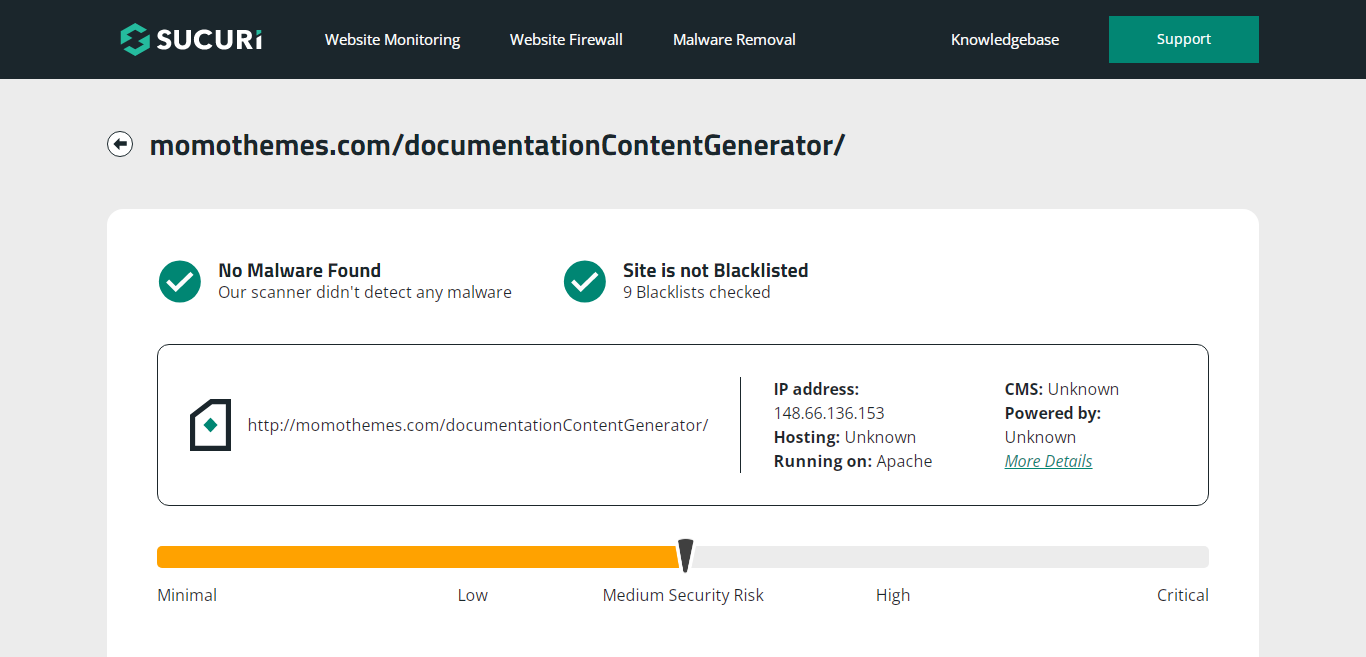1366x657 pixels.
Task: Click the page file icon next to the scanned URL
Action: tap(210, 425)
